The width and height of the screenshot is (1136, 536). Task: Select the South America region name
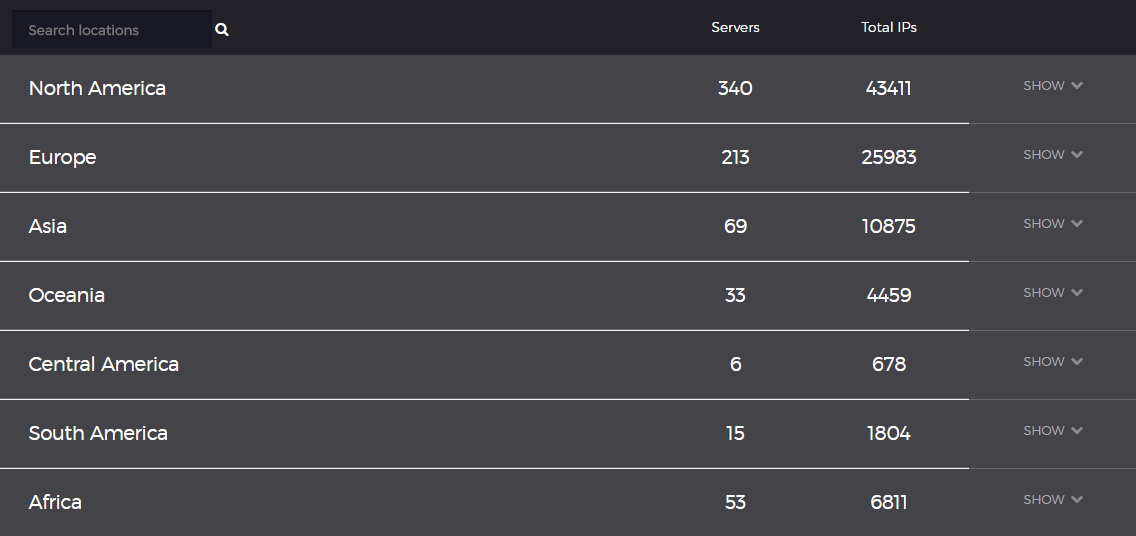(98, 433)
